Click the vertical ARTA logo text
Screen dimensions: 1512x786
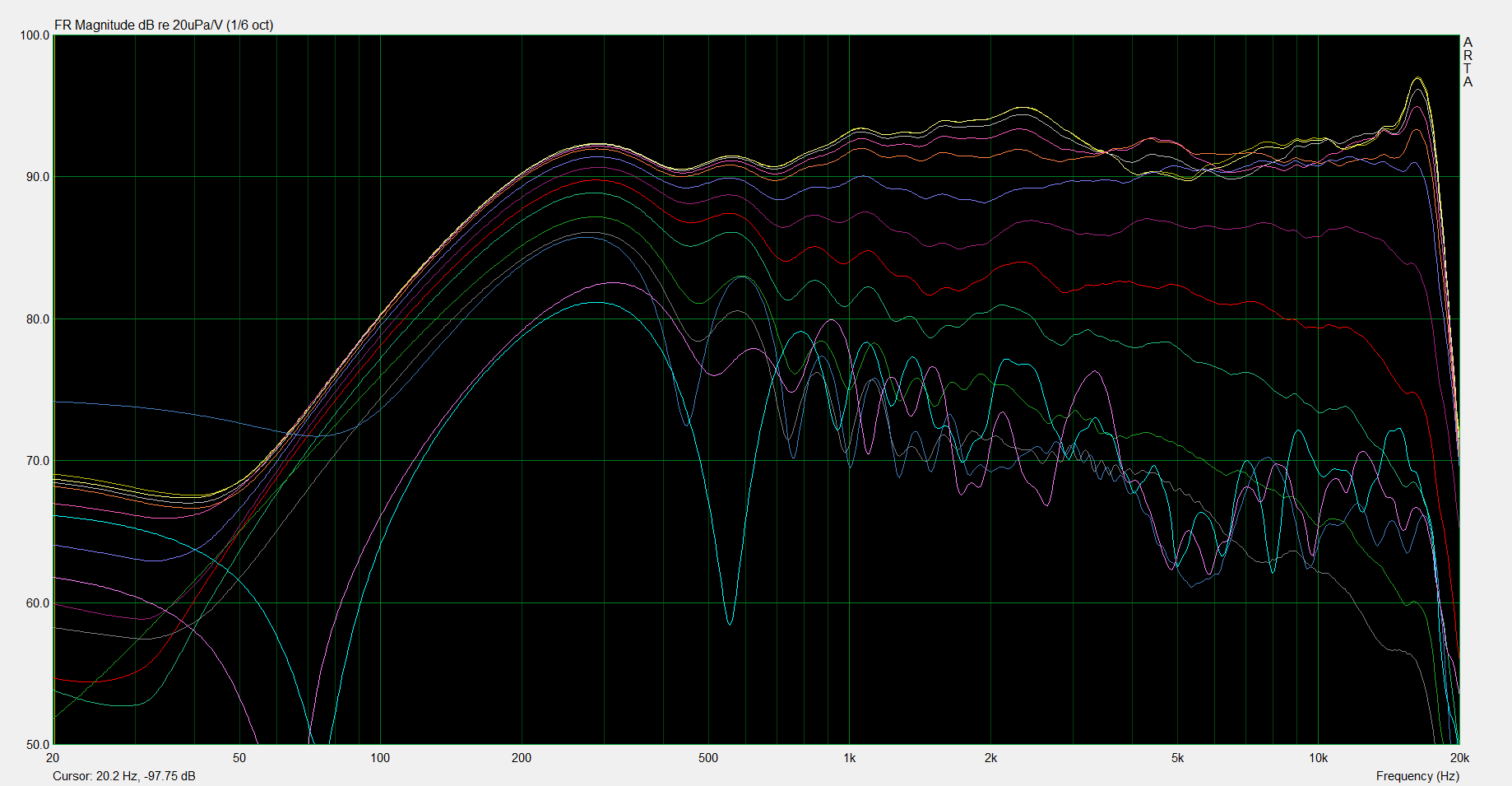point(1468,62)
